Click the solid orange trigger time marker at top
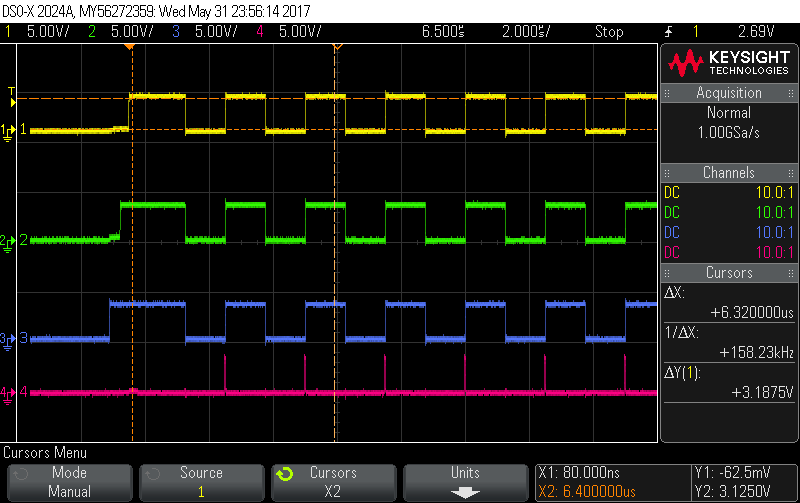The width and height of the screenshot is (800, 503). 130,47
